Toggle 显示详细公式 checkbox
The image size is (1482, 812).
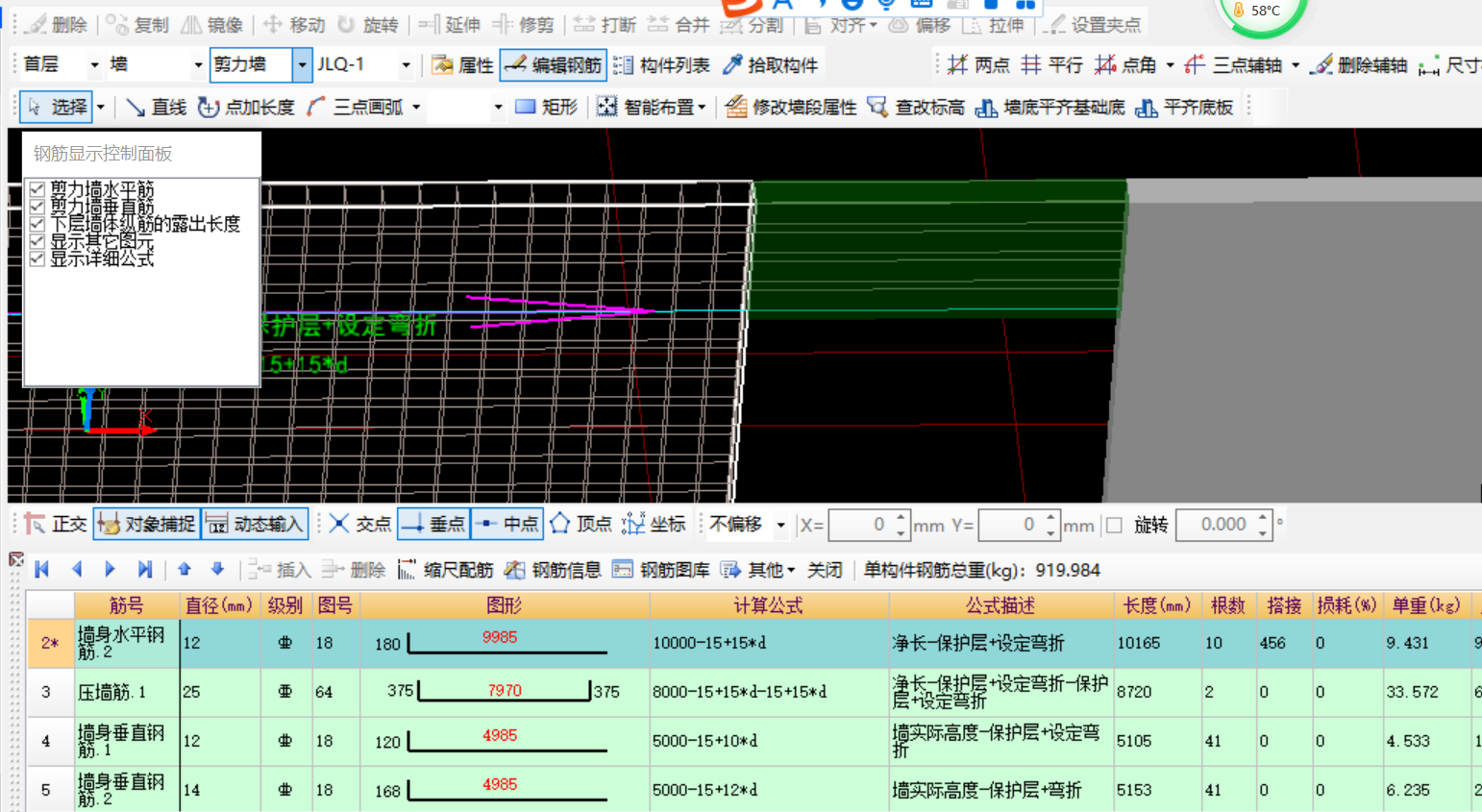[37, 258]
